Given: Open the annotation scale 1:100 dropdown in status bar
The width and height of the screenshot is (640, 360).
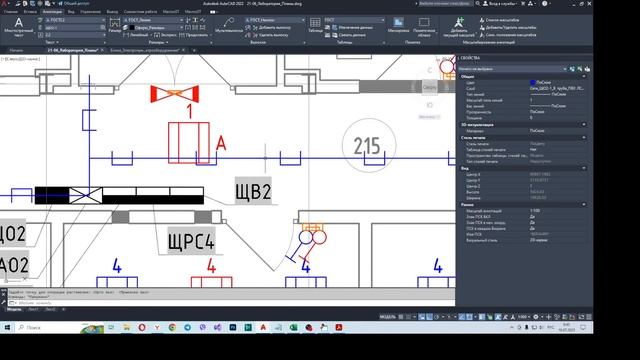Looking at the screenshot, I should (524, 317).
